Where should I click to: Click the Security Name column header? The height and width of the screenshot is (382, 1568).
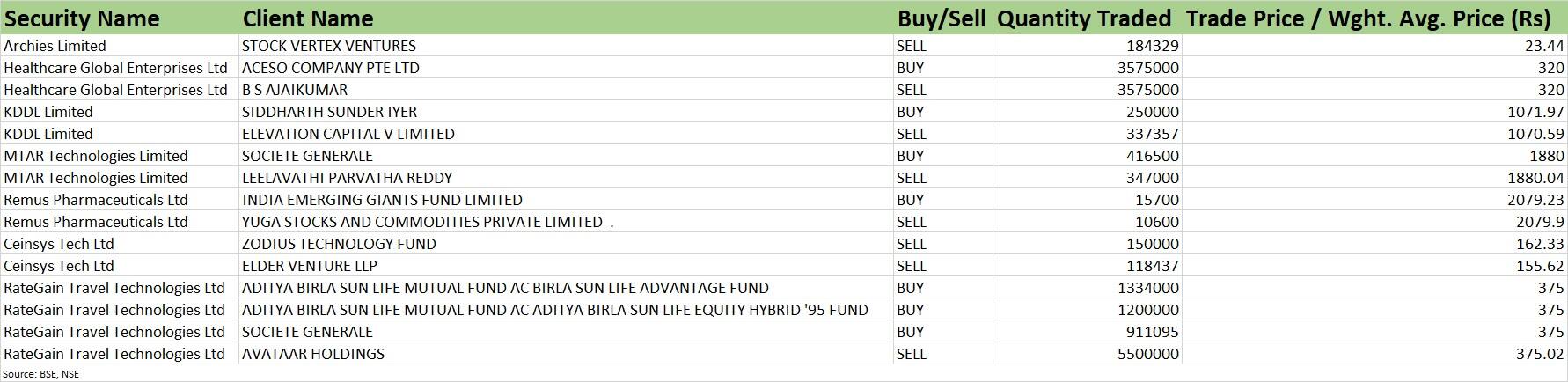pyautogui.click(x=83, y=18)
